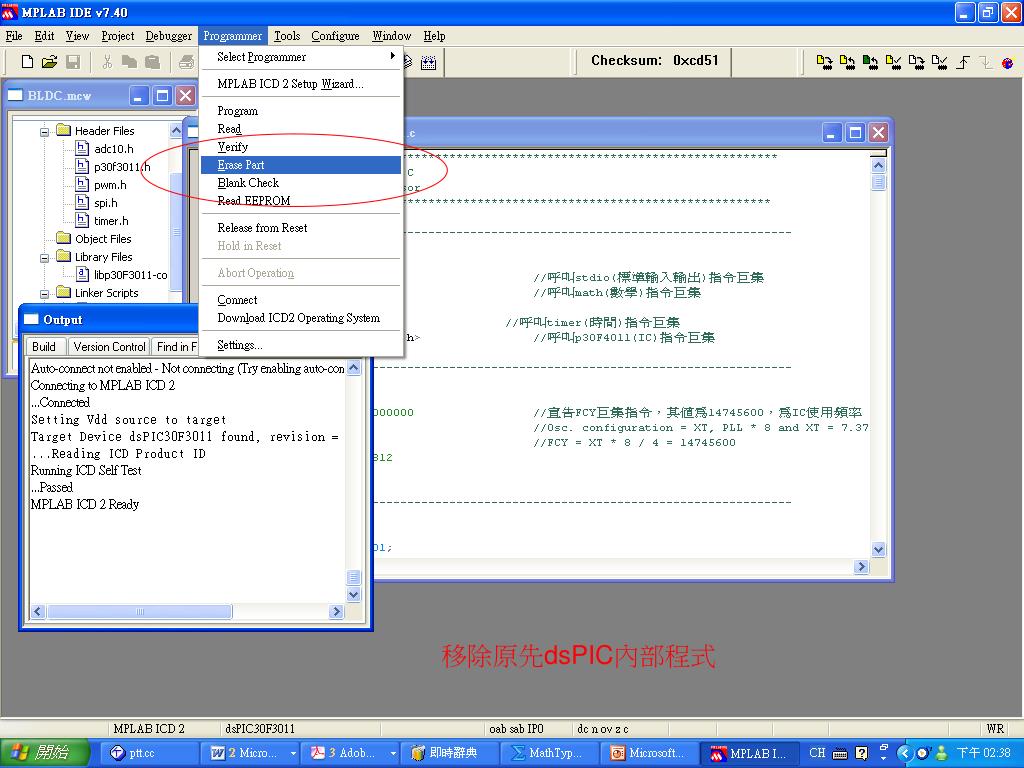Click the Print toolbar icon
The width and height of the screenshot is (1024, 768).
pyautogui.click(x=187, y=61)
